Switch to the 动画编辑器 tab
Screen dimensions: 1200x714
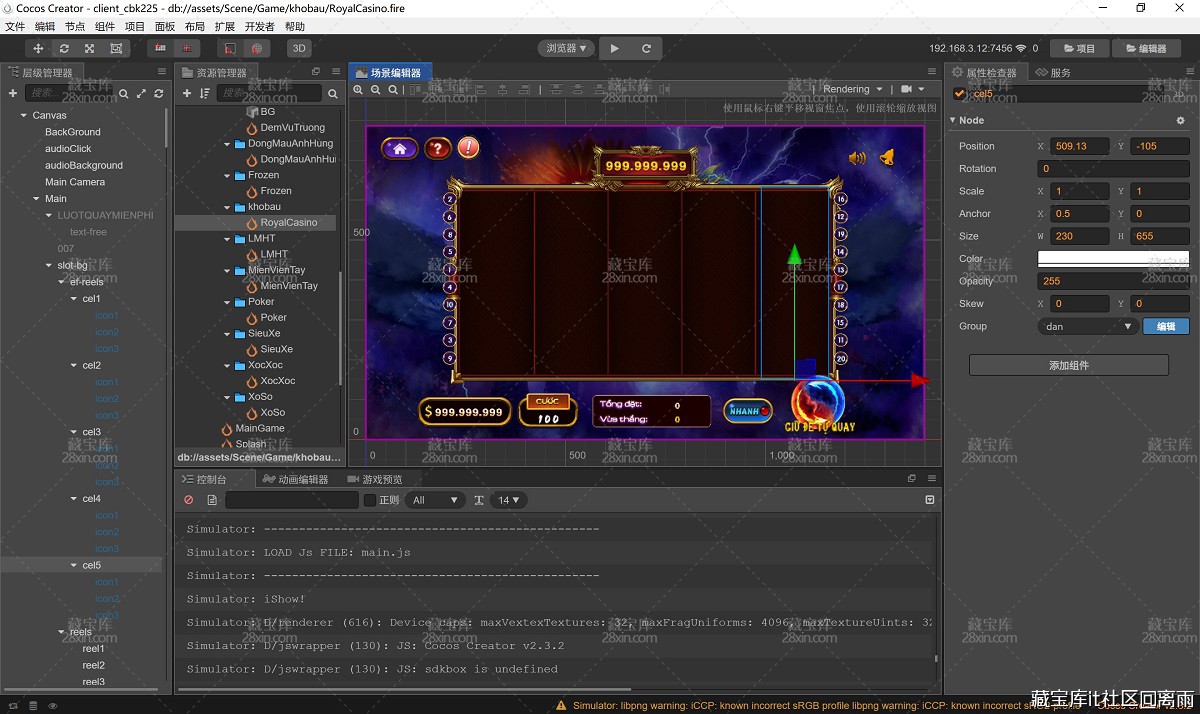click(295, 479)
